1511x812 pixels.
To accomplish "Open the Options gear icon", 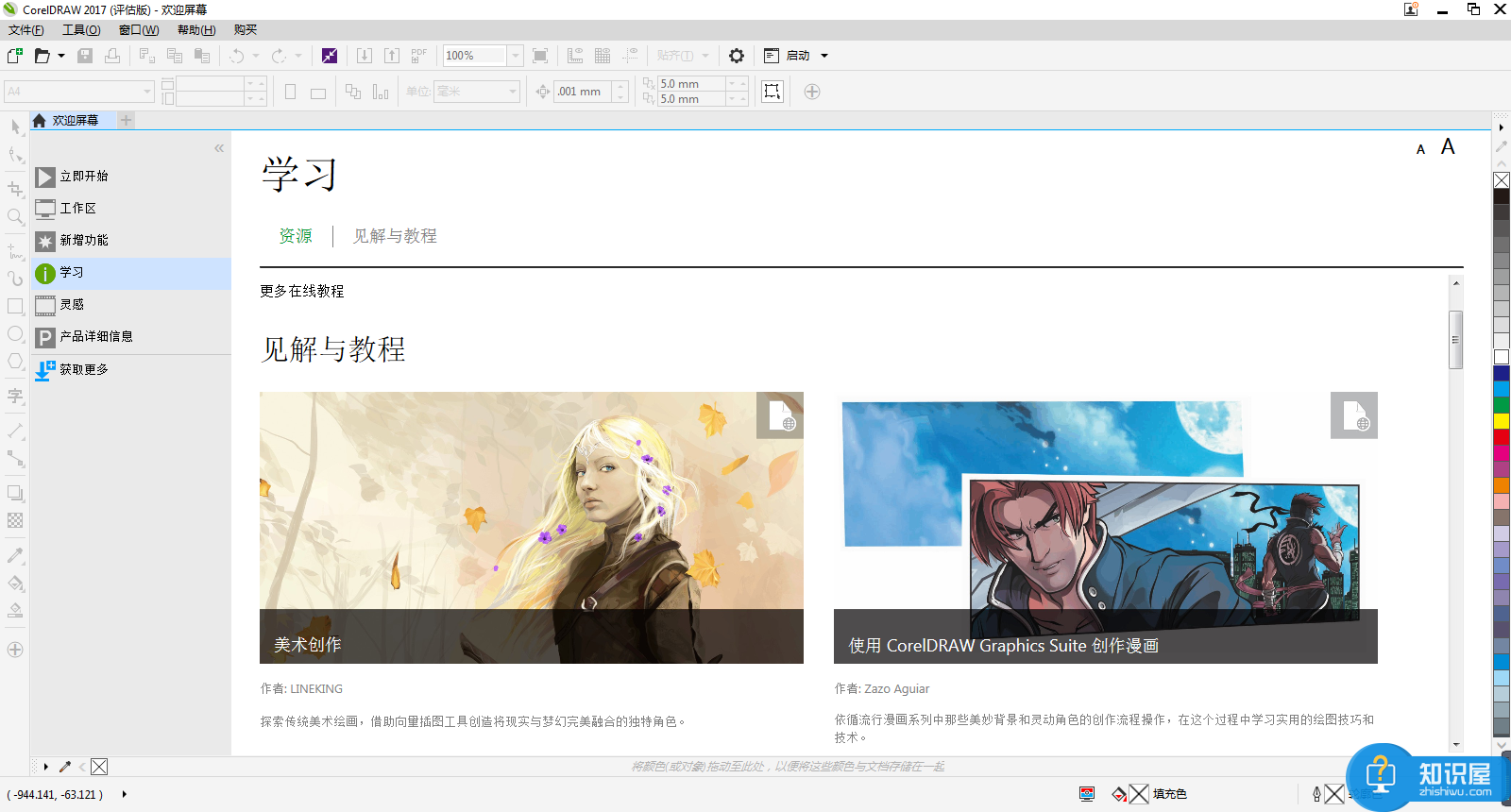I will (737, 56).
